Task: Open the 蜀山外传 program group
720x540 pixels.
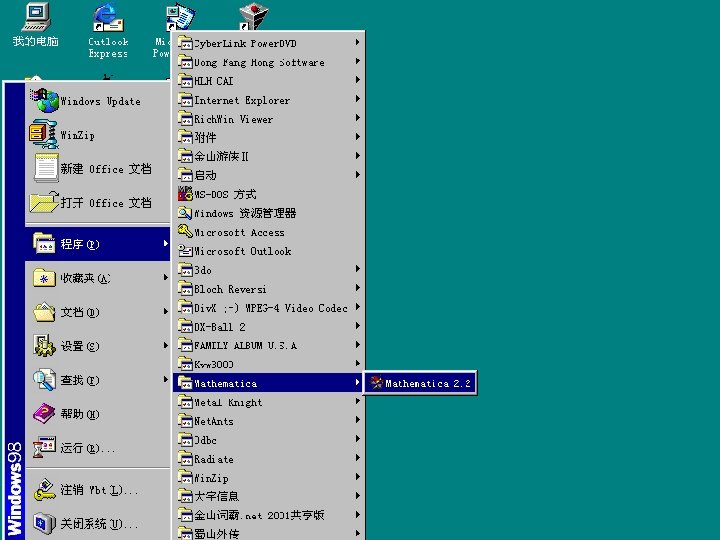Action: pyautogui.click(x=269, y=533)
